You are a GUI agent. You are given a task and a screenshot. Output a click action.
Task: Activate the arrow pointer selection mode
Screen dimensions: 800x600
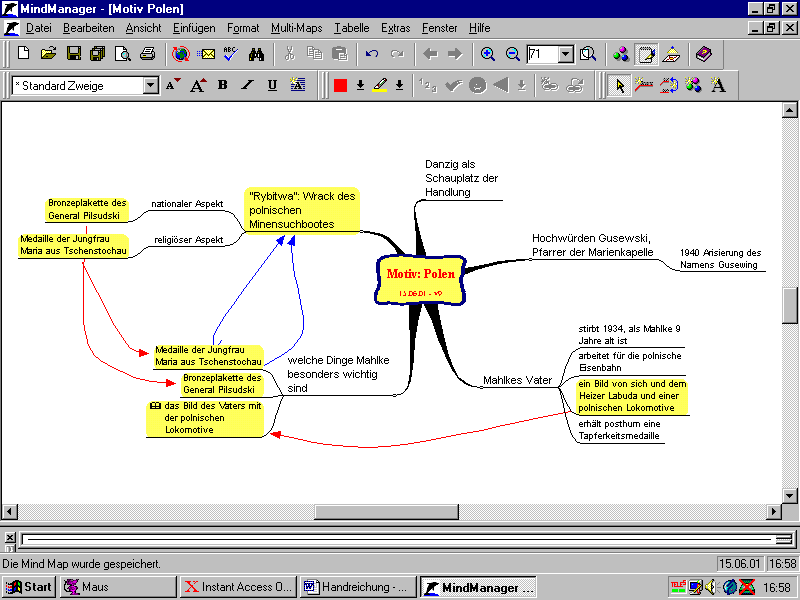pos(620,86)
